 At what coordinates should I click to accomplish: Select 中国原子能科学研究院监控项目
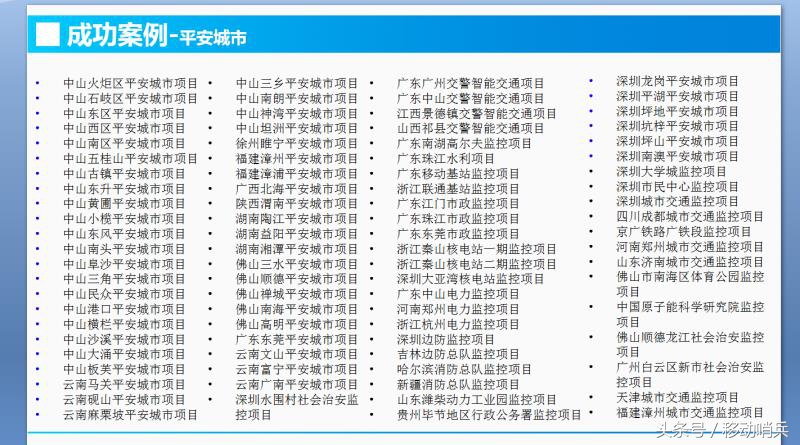[x=690, y=314]
